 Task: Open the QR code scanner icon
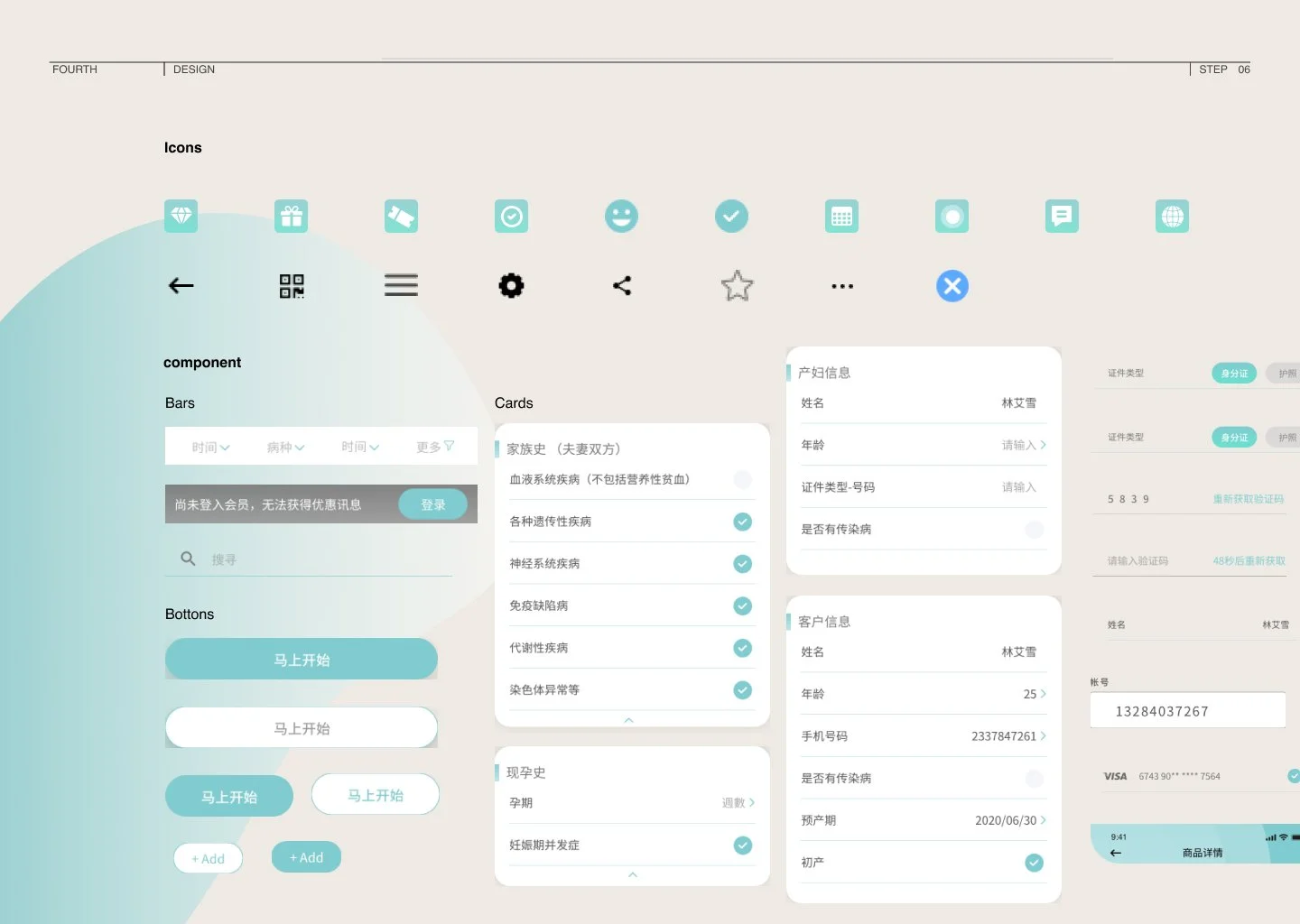[291, 285]
